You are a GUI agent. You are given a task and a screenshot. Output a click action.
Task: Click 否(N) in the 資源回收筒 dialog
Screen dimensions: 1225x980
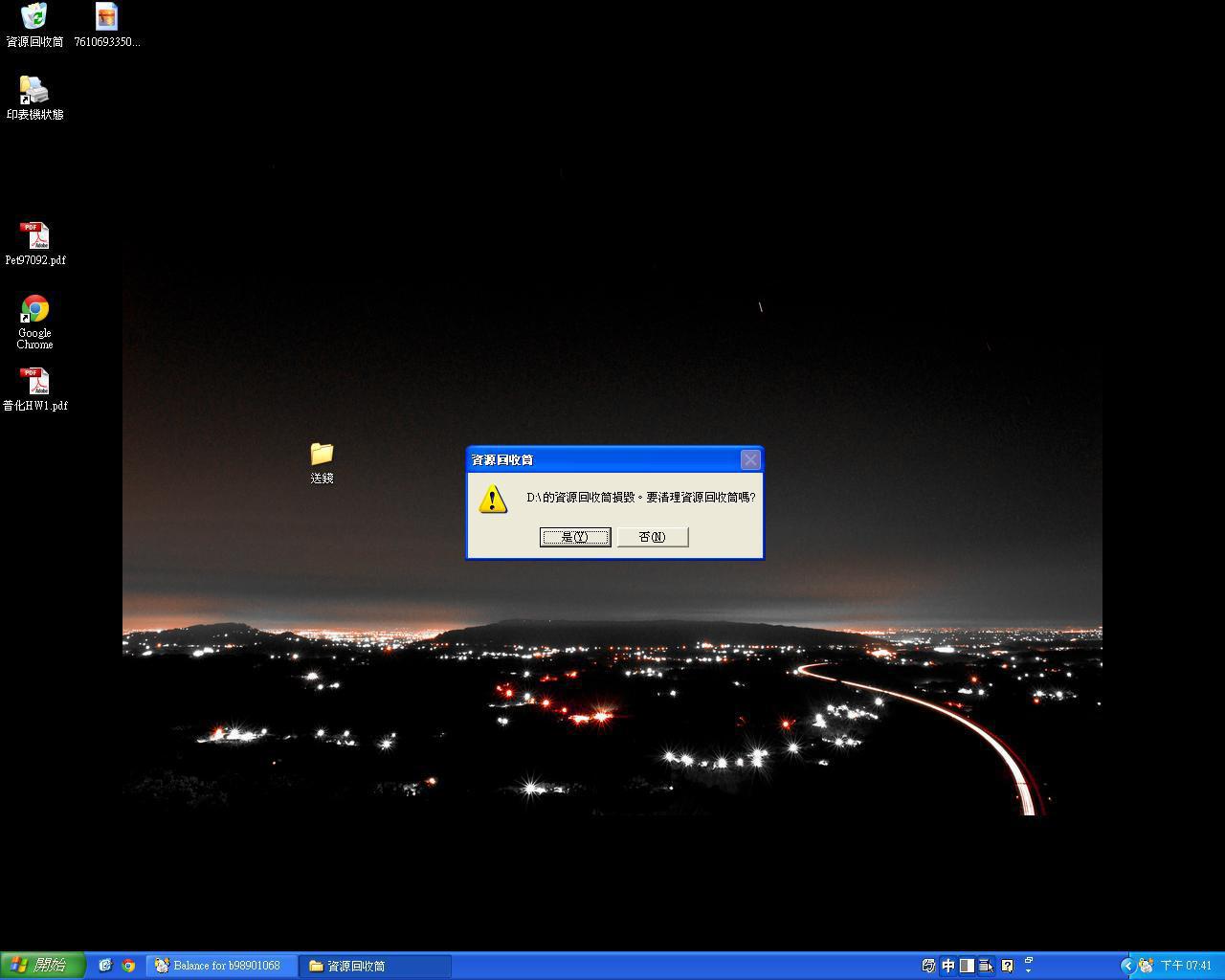[653, 537]
